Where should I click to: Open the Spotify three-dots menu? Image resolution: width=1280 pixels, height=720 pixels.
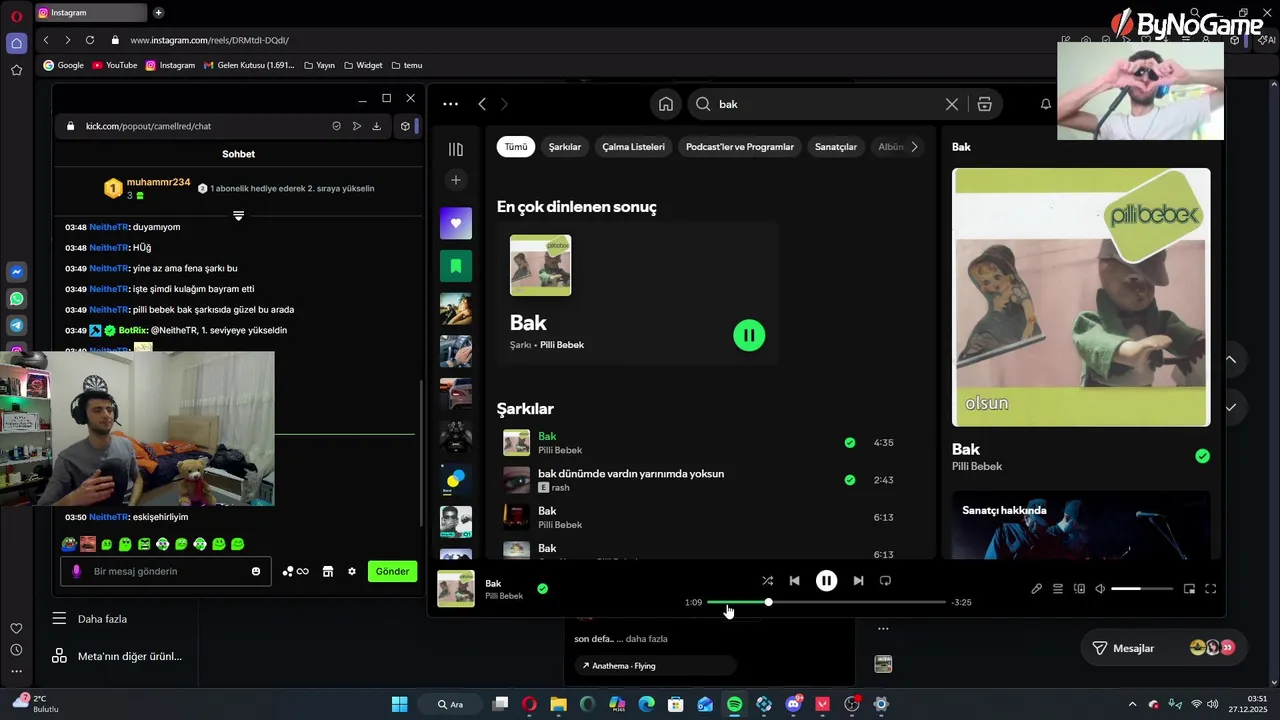point(450,104)
